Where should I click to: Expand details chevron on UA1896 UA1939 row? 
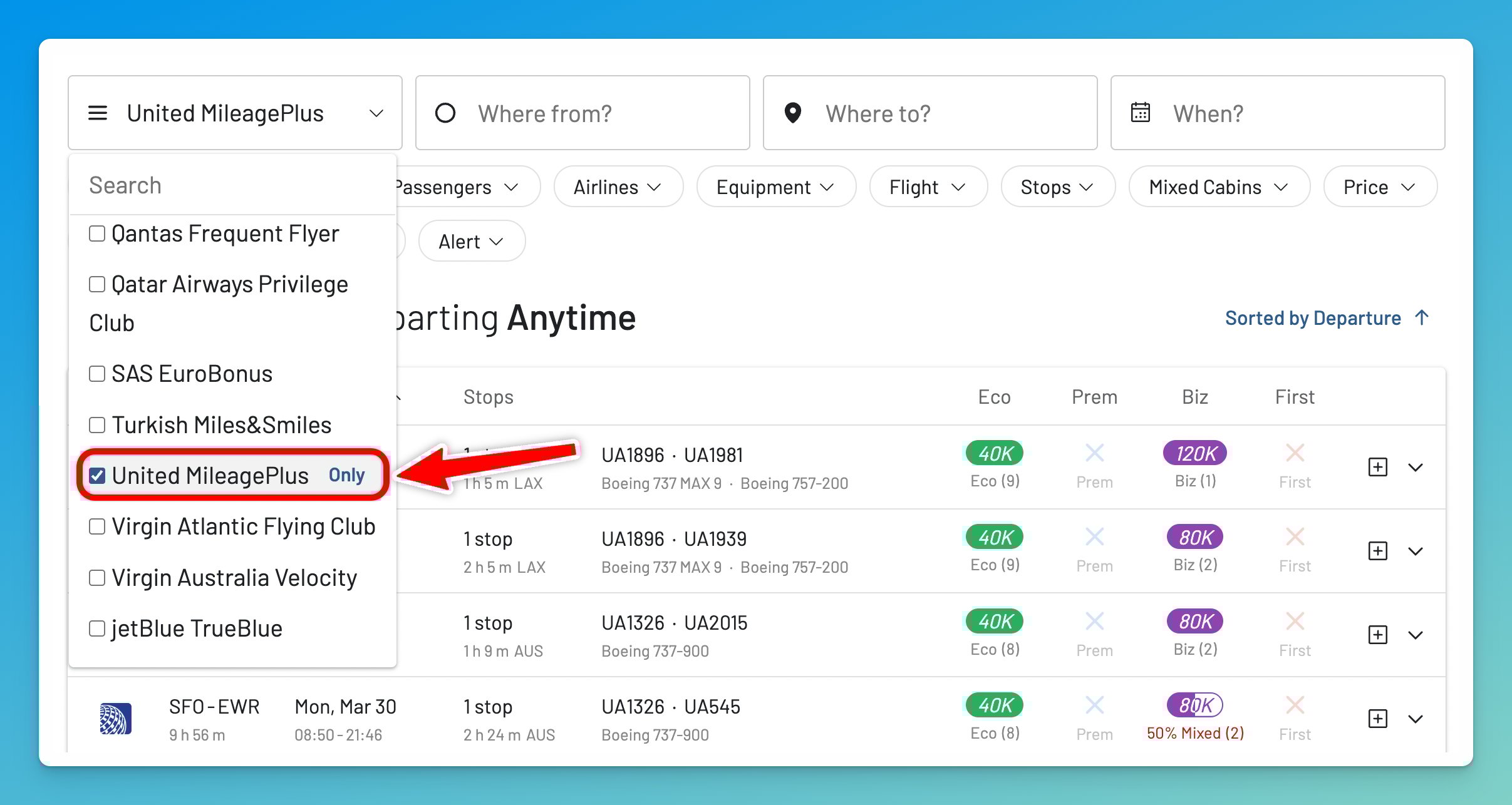(x=1416, y=551)
